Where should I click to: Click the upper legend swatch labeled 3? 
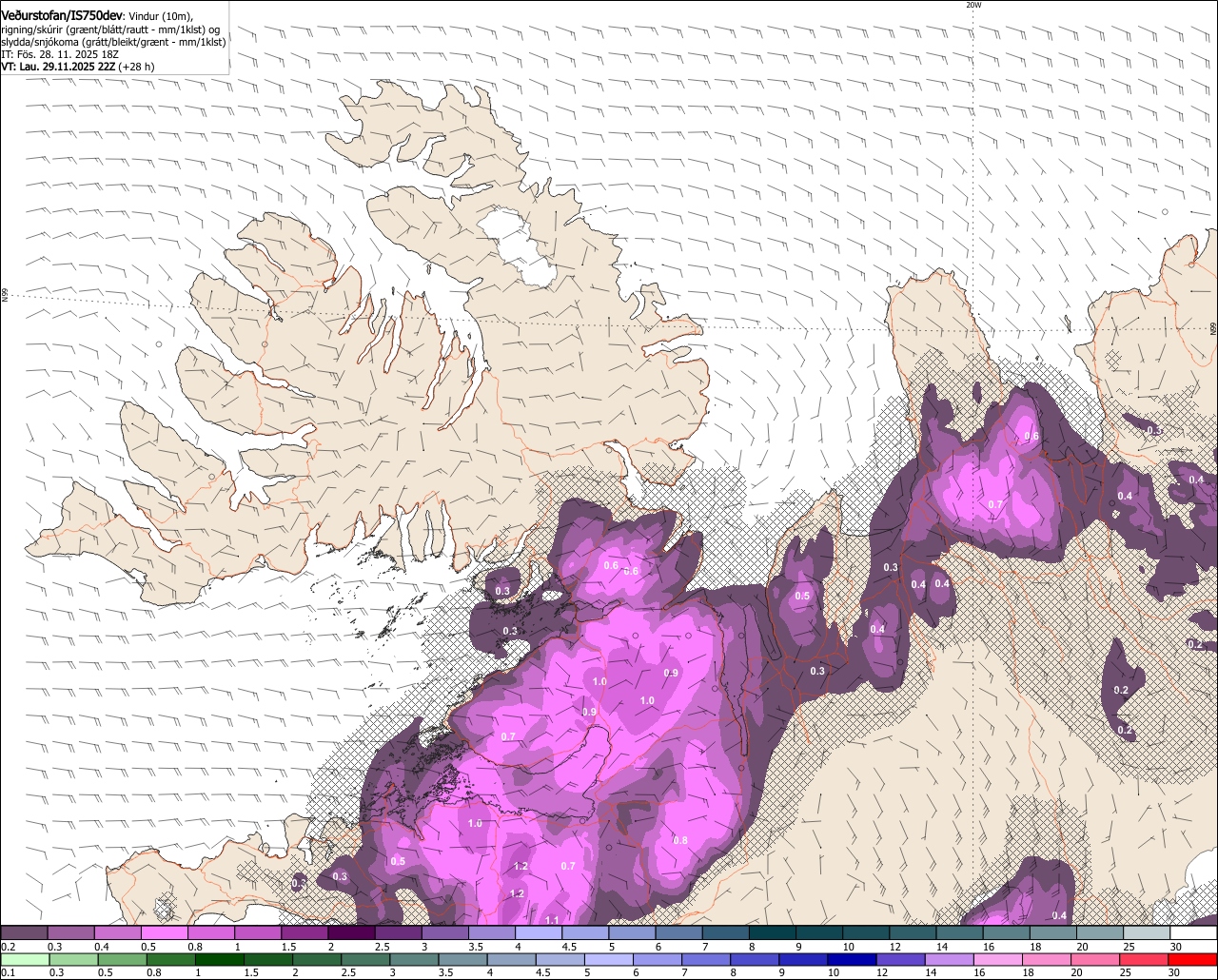click(444, 933)
